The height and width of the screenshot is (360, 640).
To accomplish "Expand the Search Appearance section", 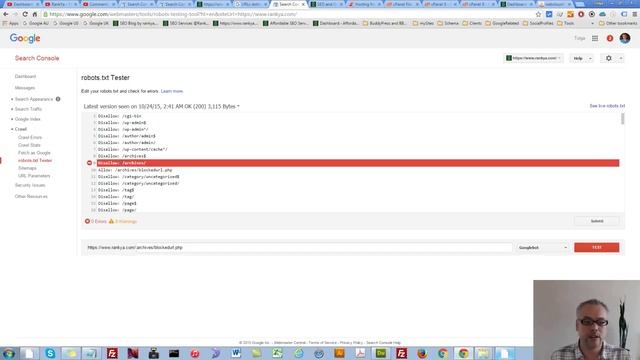I will [34, 99].
